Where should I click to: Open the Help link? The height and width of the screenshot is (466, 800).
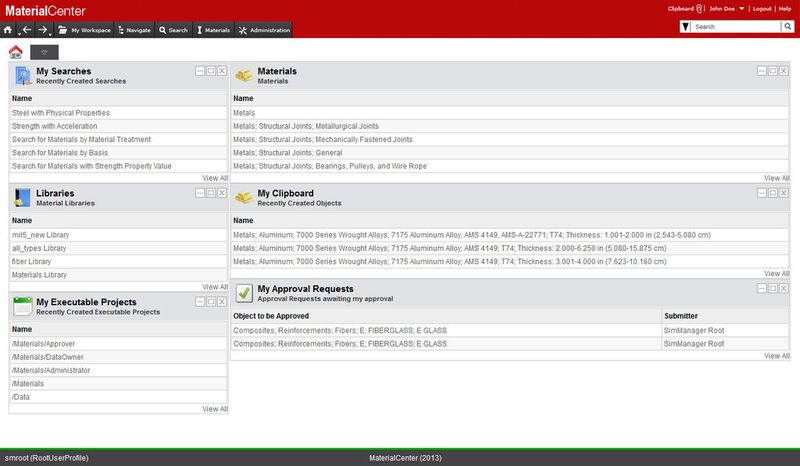pyautogui.click(x=785, y=9)
